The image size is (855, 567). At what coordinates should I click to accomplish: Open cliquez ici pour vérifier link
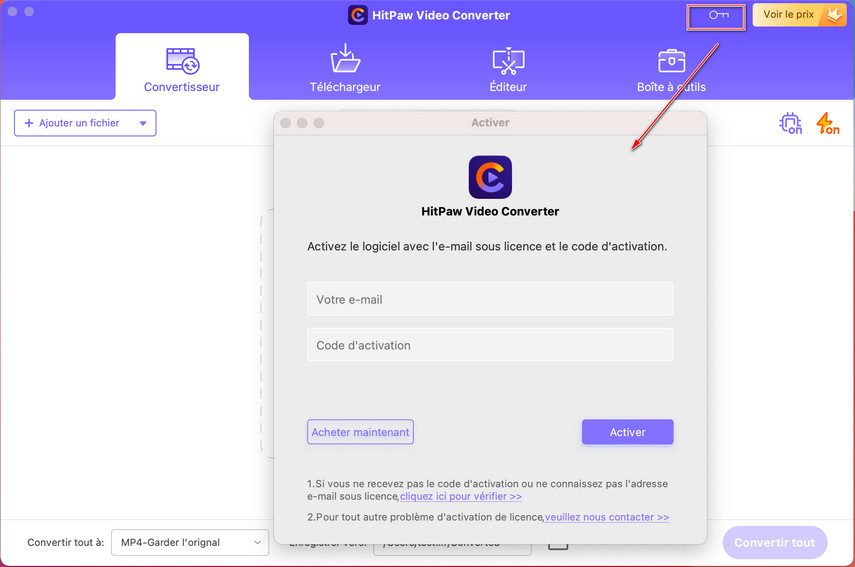point(461,496)
